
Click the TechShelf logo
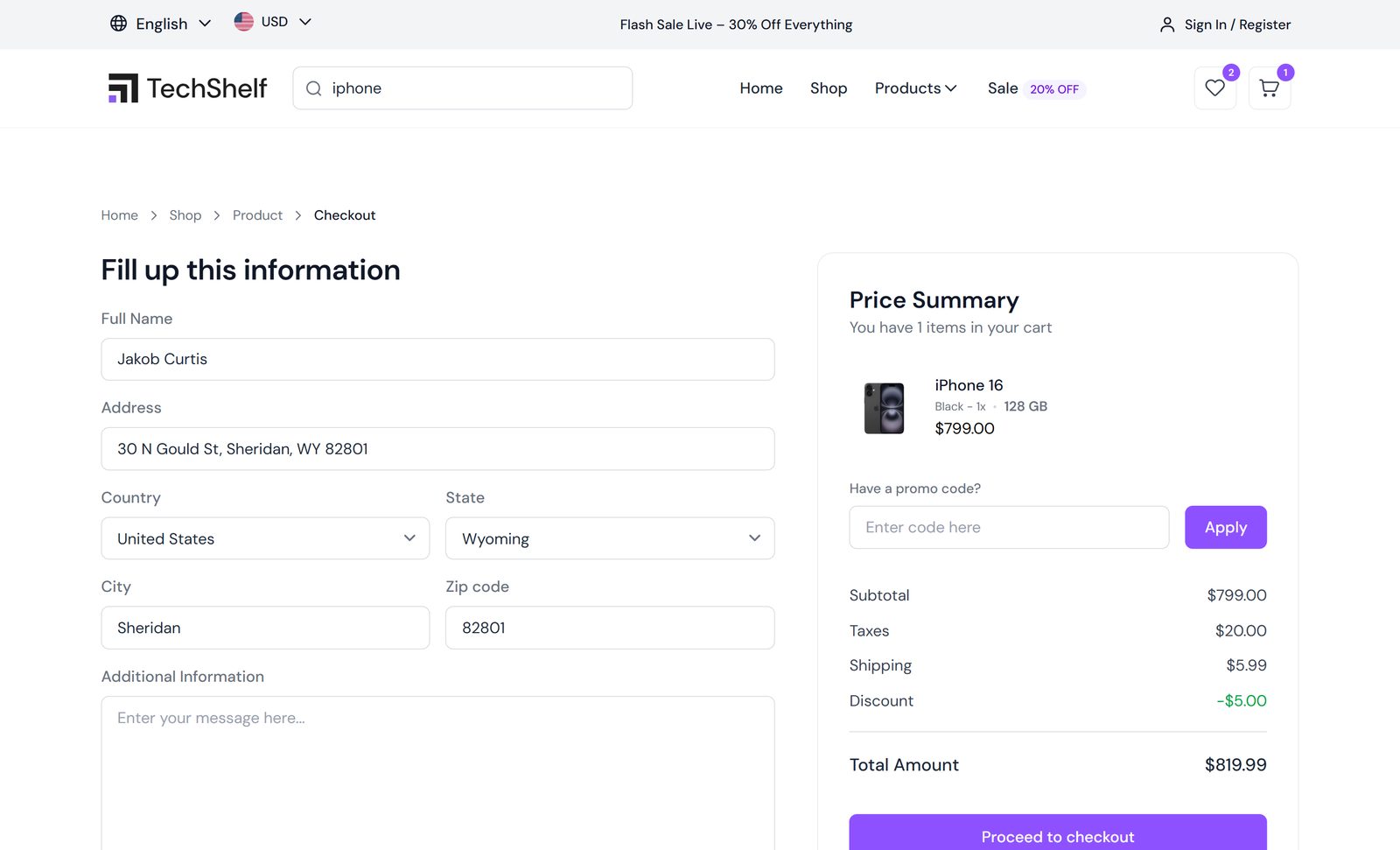click(x=187, y=88)
